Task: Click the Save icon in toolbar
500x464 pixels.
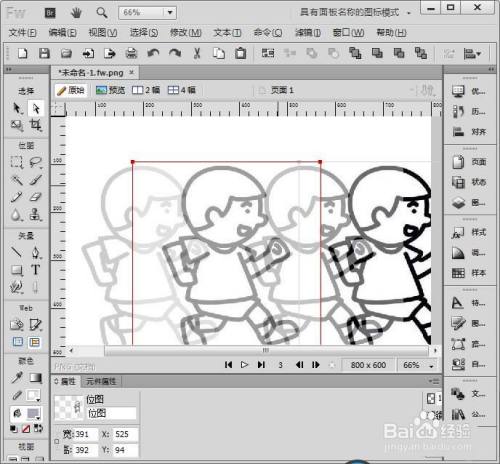Action: point(44,53)
